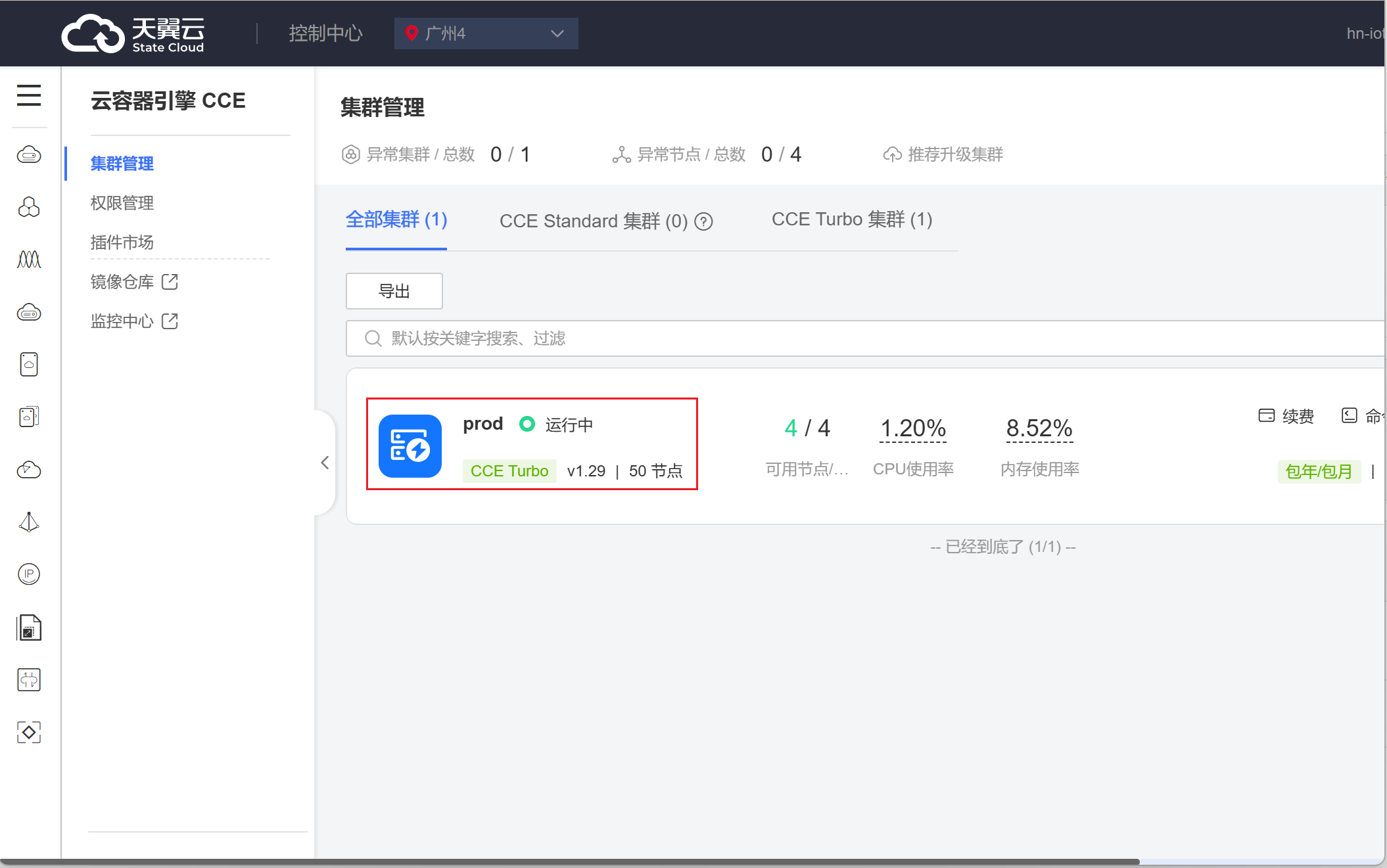
Task: Click the 8.52% memory usage value
Action: click(1039, 428)
